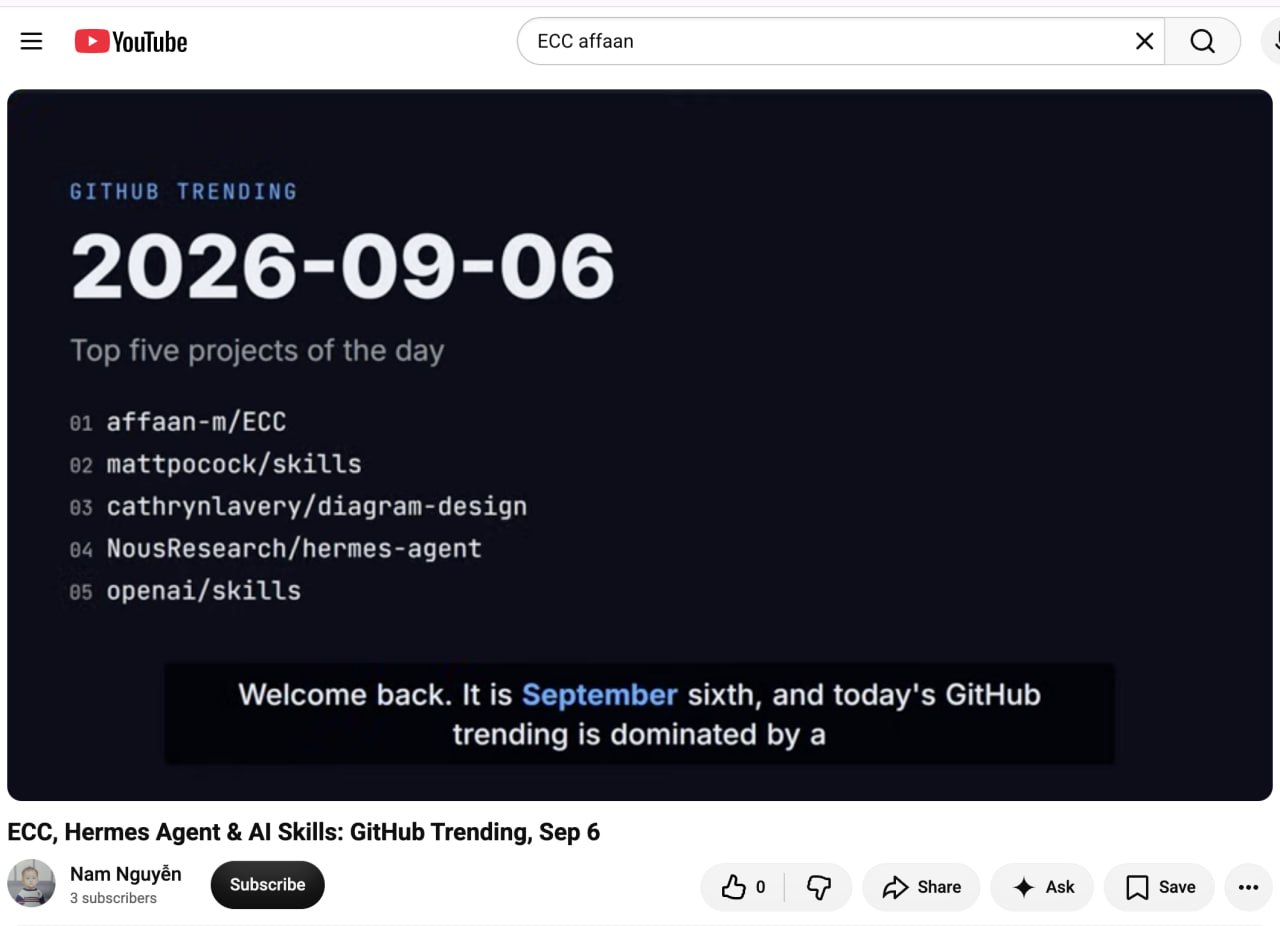The height and width of the screenshot is (926, 1280).
Task: Click the magnifying glass search button
Action: tap(1202, 41)
